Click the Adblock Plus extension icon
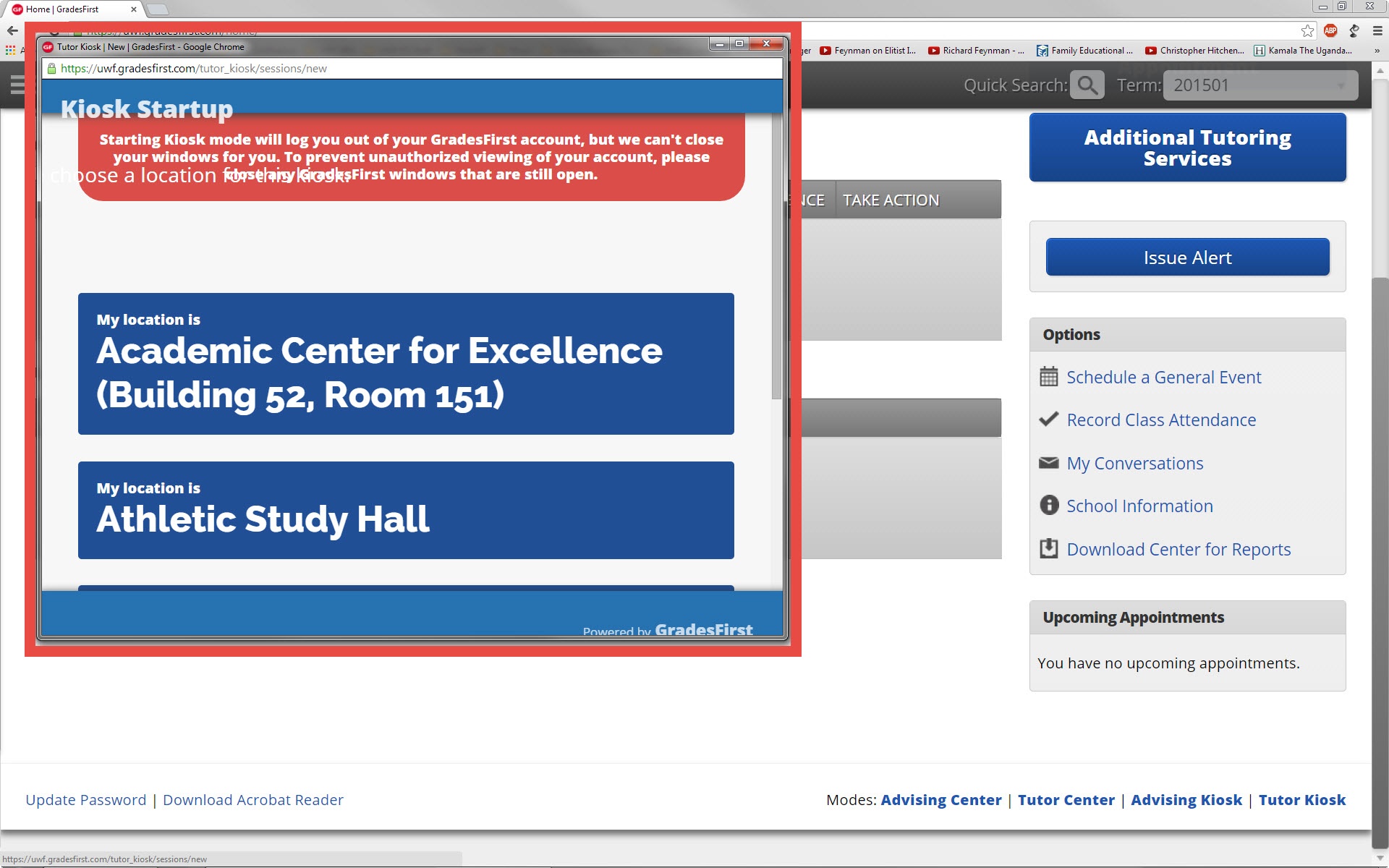This screenshot has width=1389, height=868. [1330, 30]
